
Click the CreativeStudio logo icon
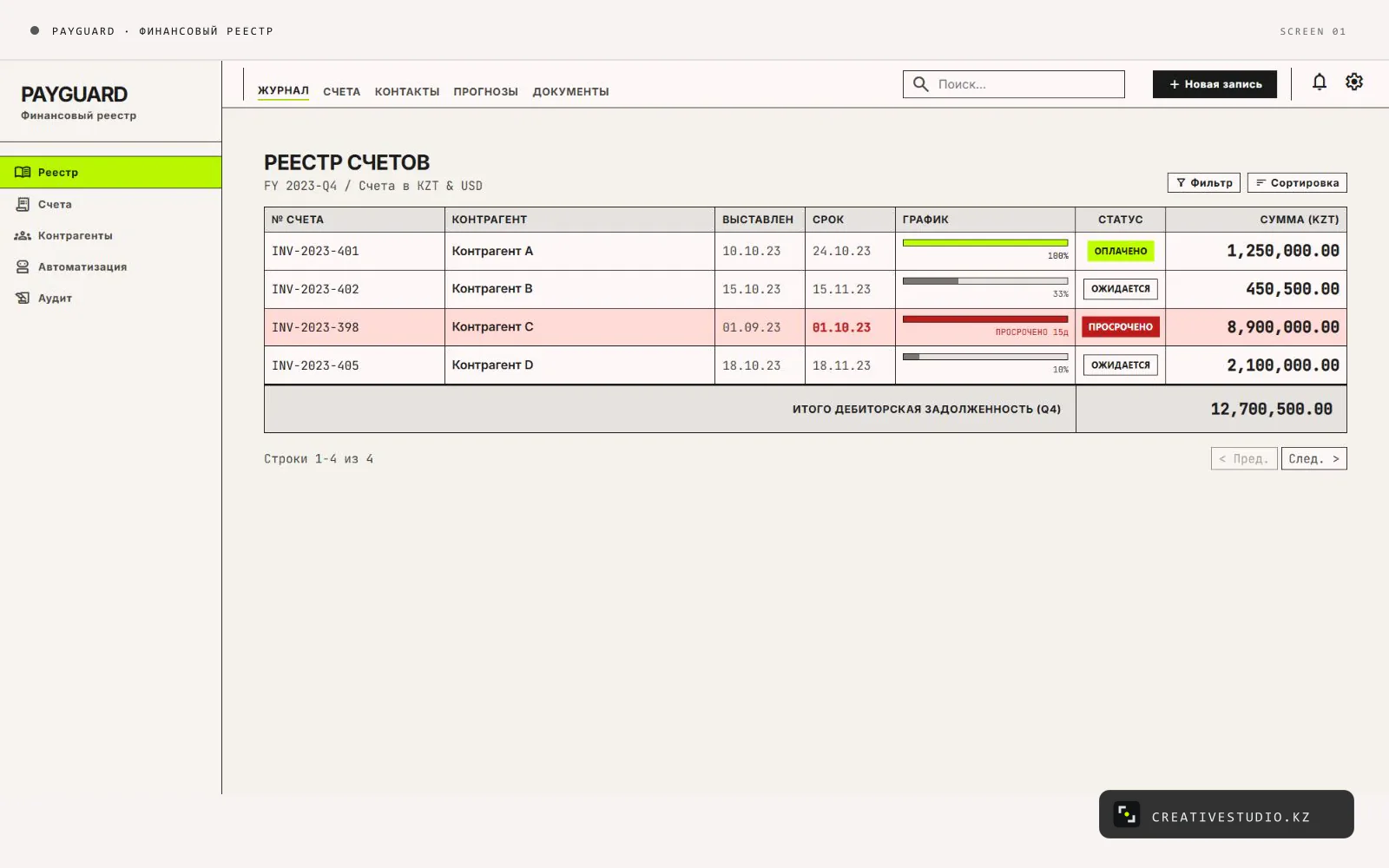click(1127, 814)
